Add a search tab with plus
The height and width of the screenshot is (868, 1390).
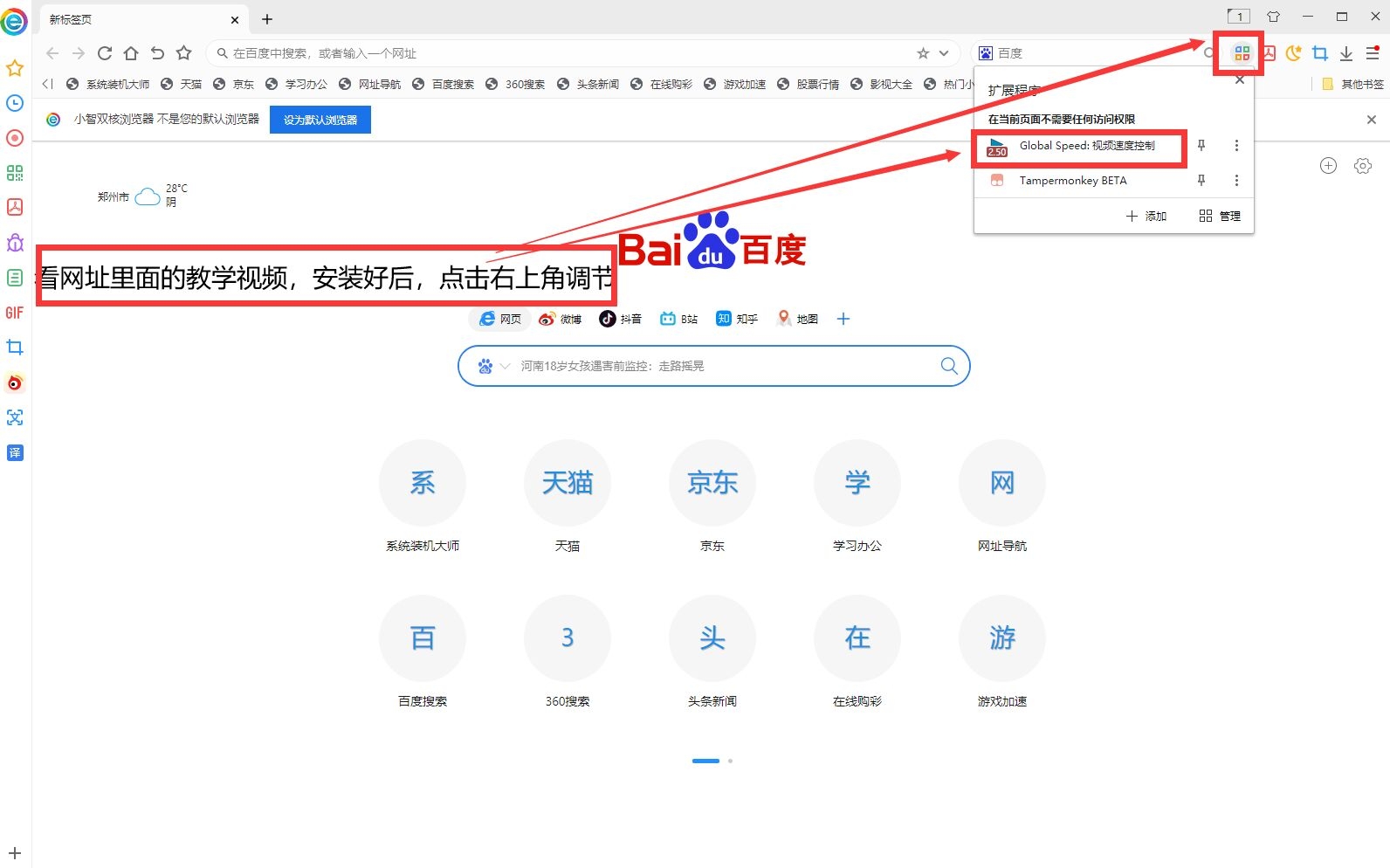[x=843, y=319]
